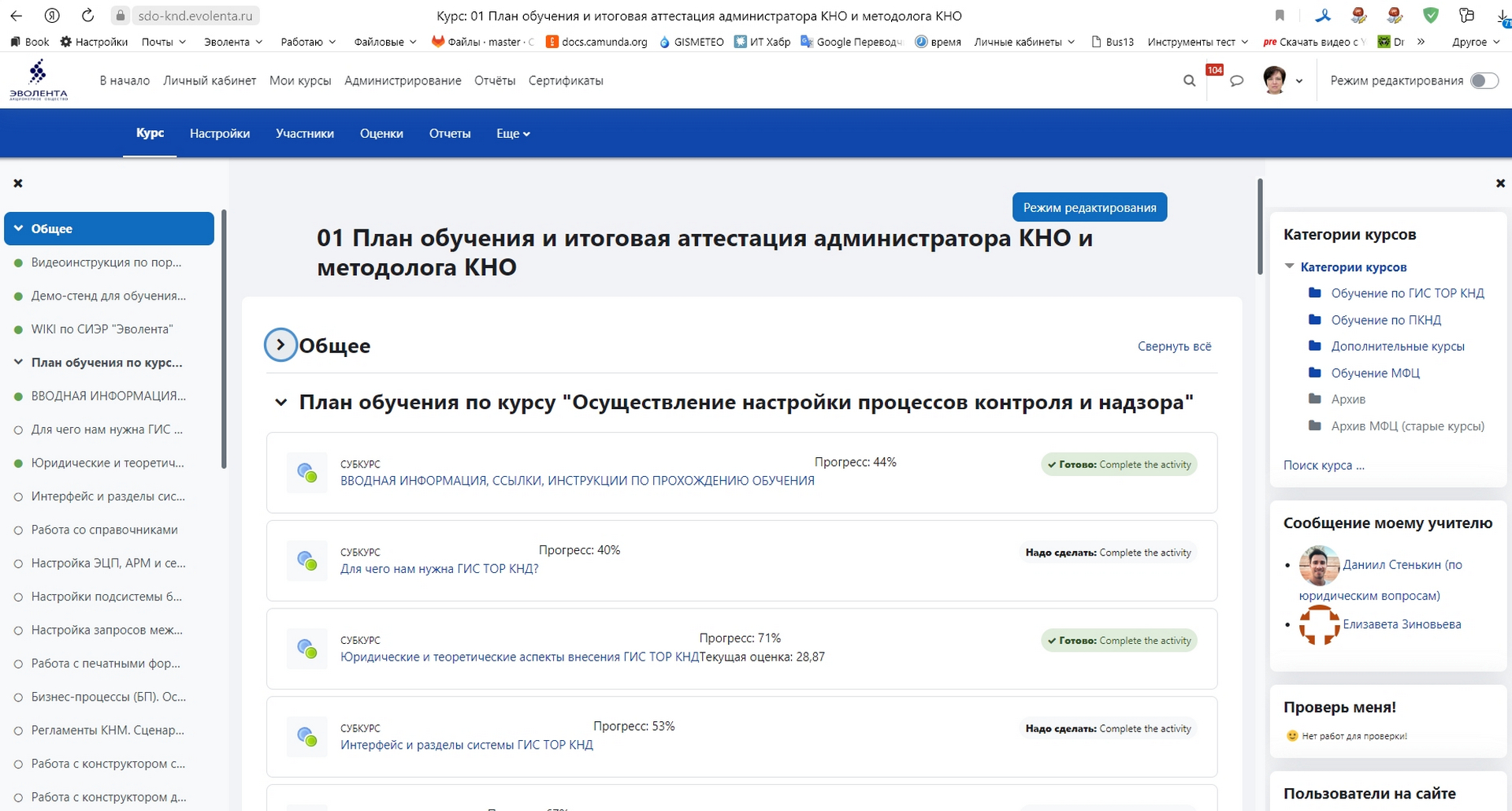Click the Yandex browser home icon
The height and width of the screenshot is (811, 1512).
coord(52,15)
